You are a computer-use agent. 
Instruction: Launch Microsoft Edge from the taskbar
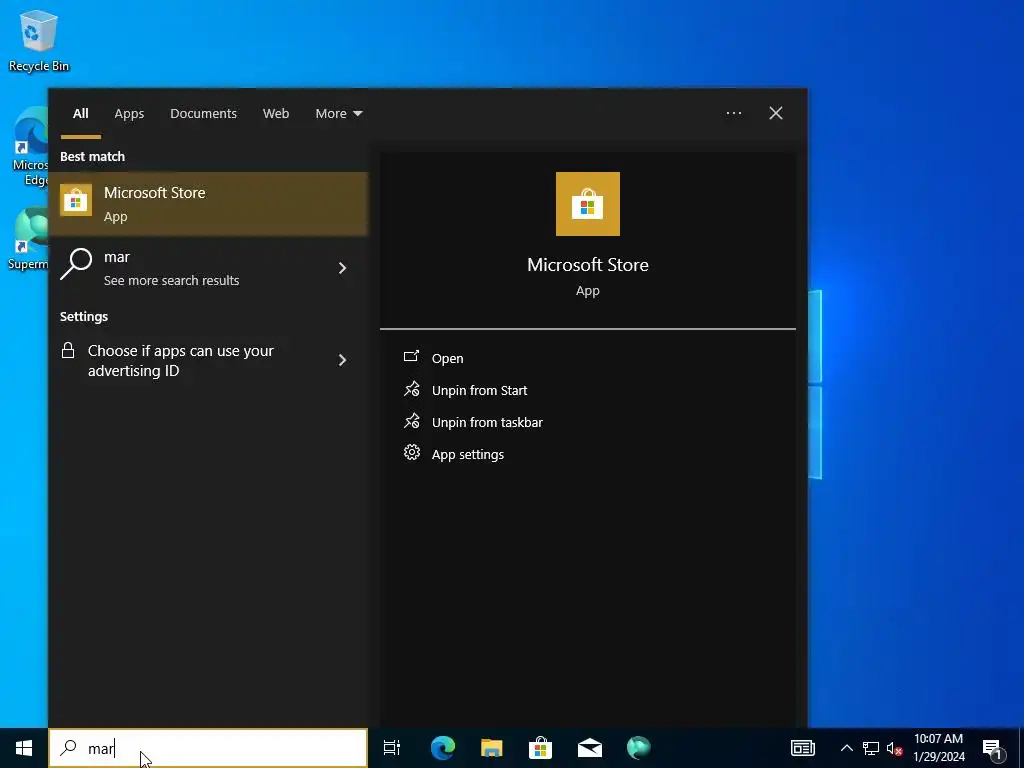click(443, 748)
